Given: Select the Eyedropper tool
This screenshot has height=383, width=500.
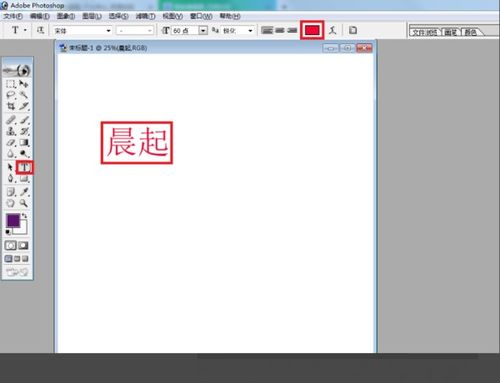Looking at the screenshot, I should coord(24,192).
